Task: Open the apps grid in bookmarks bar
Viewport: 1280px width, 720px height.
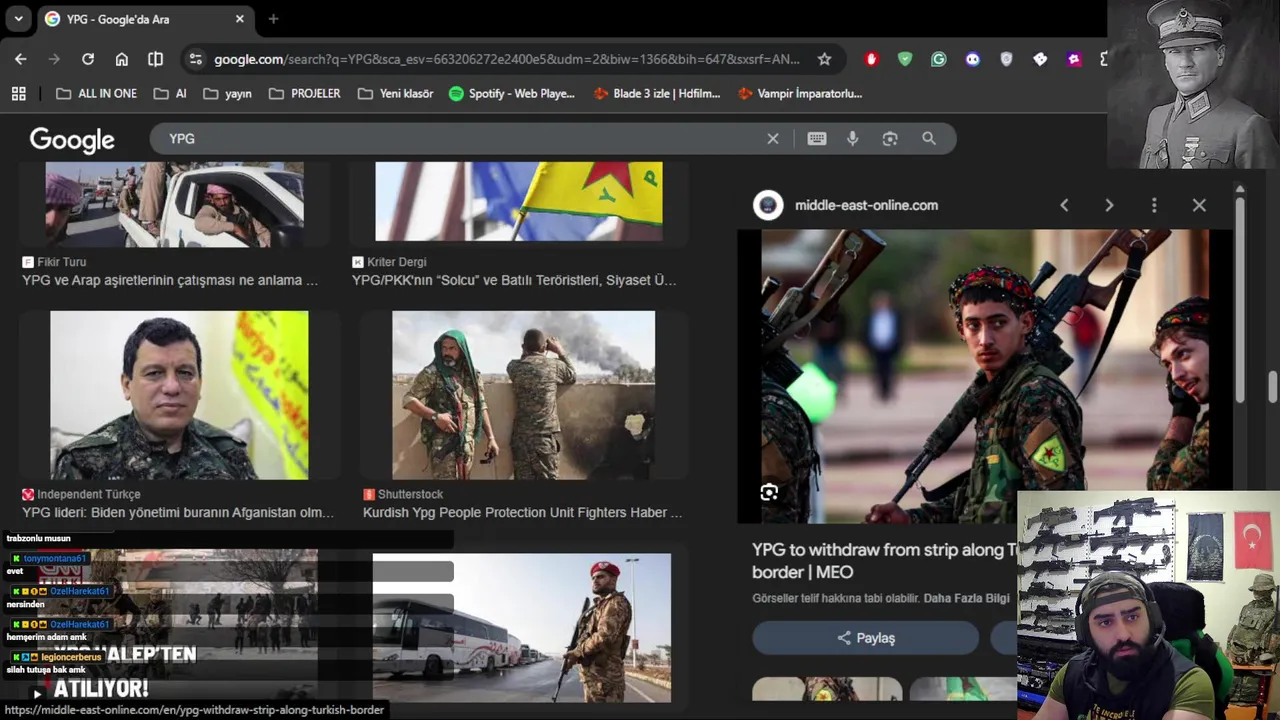Action: pos(18,93)
